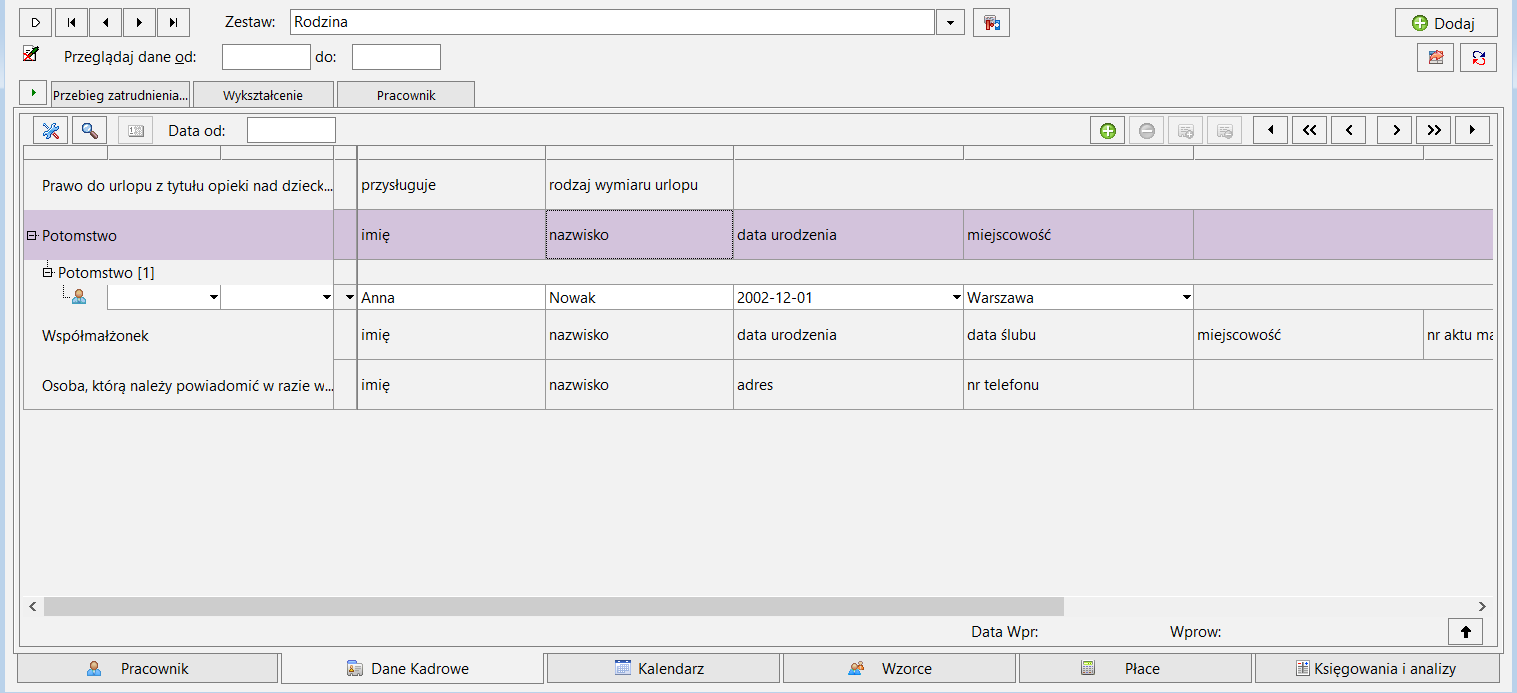Open the Płace bottom tab
This screenshot has height=693, width=1517.
click(1135, 668)
